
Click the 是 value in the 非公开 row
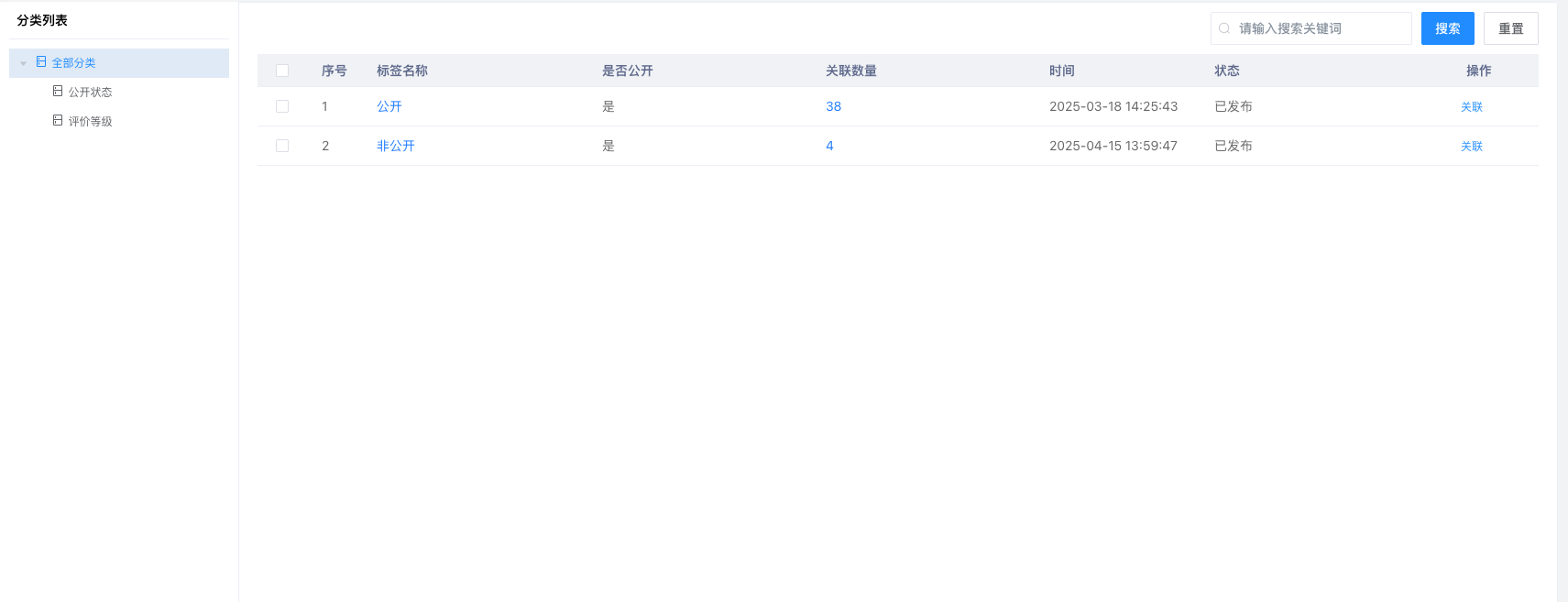point(609,146)
